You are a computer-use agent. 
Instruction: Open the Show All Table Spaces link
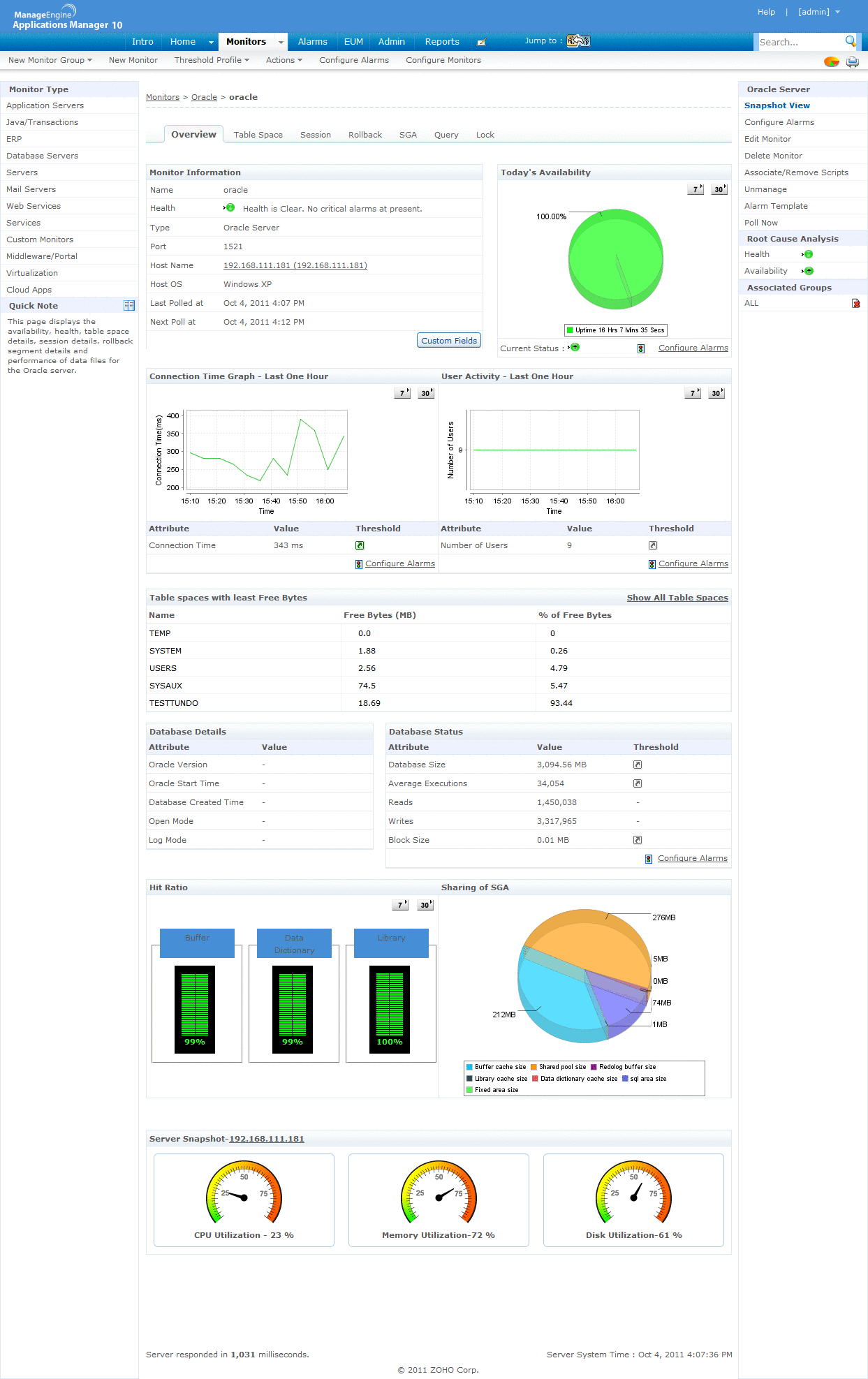[x=677, y=598]
